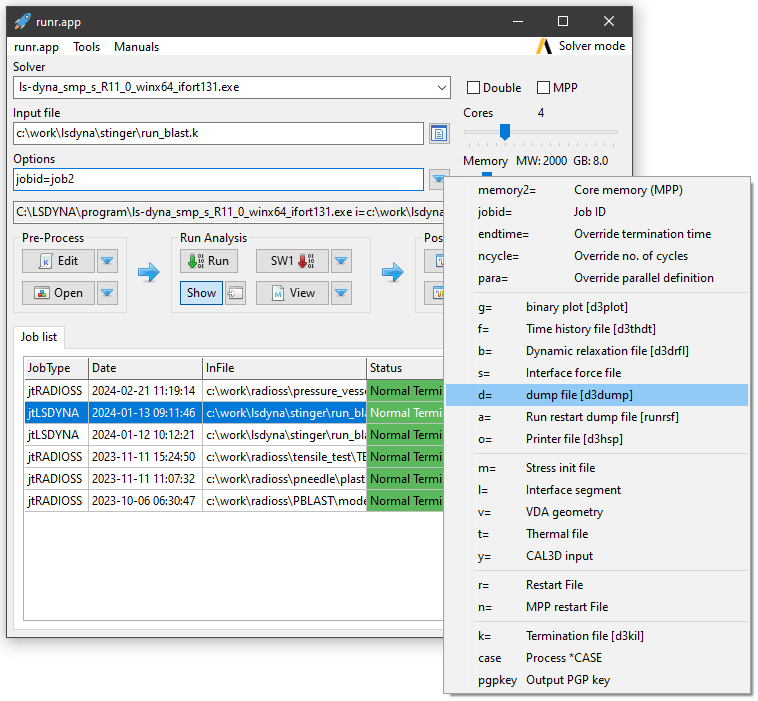
Task: Open the Manuals menu
Action: tap(136, 47)
